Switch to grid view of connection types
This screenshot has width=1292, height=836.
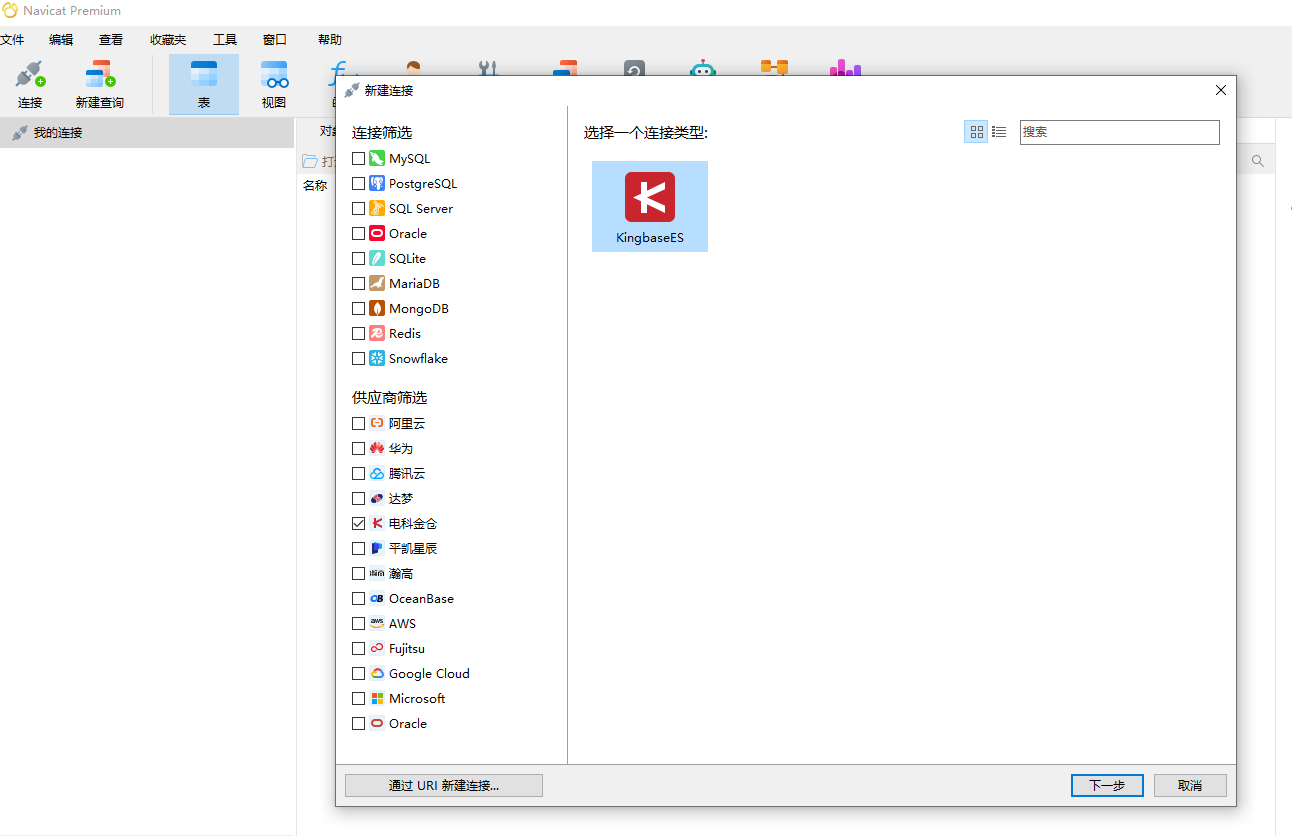pos(977,132)
